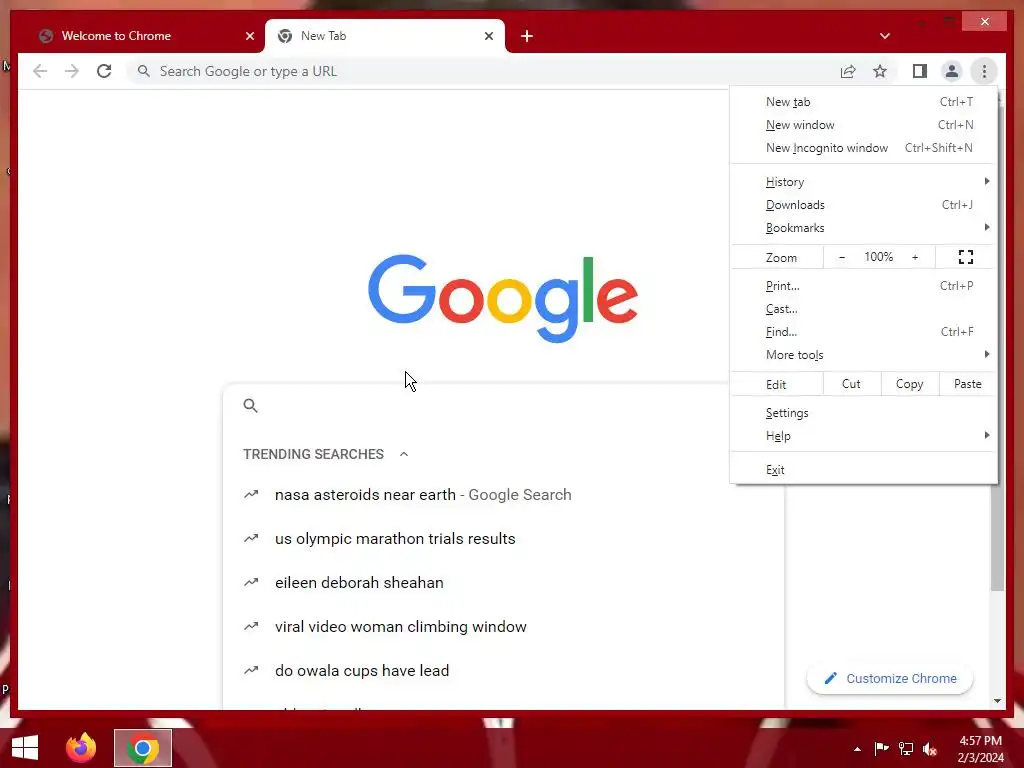The height and width of the screenshot is (768, 1024).
Task: Share this page using the share icon
Action: click(848, 71)
